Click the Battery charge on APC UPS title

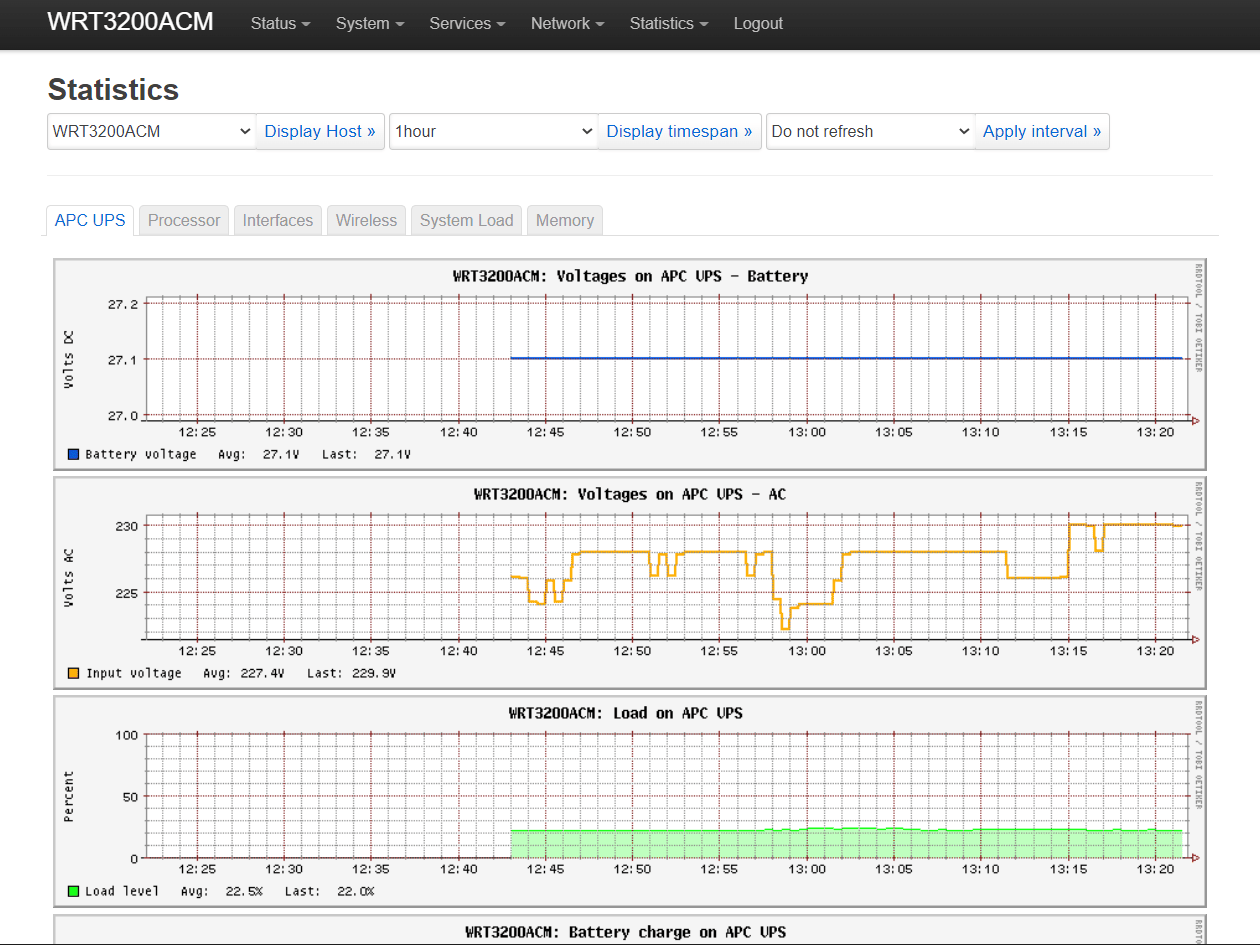(626, 932)
